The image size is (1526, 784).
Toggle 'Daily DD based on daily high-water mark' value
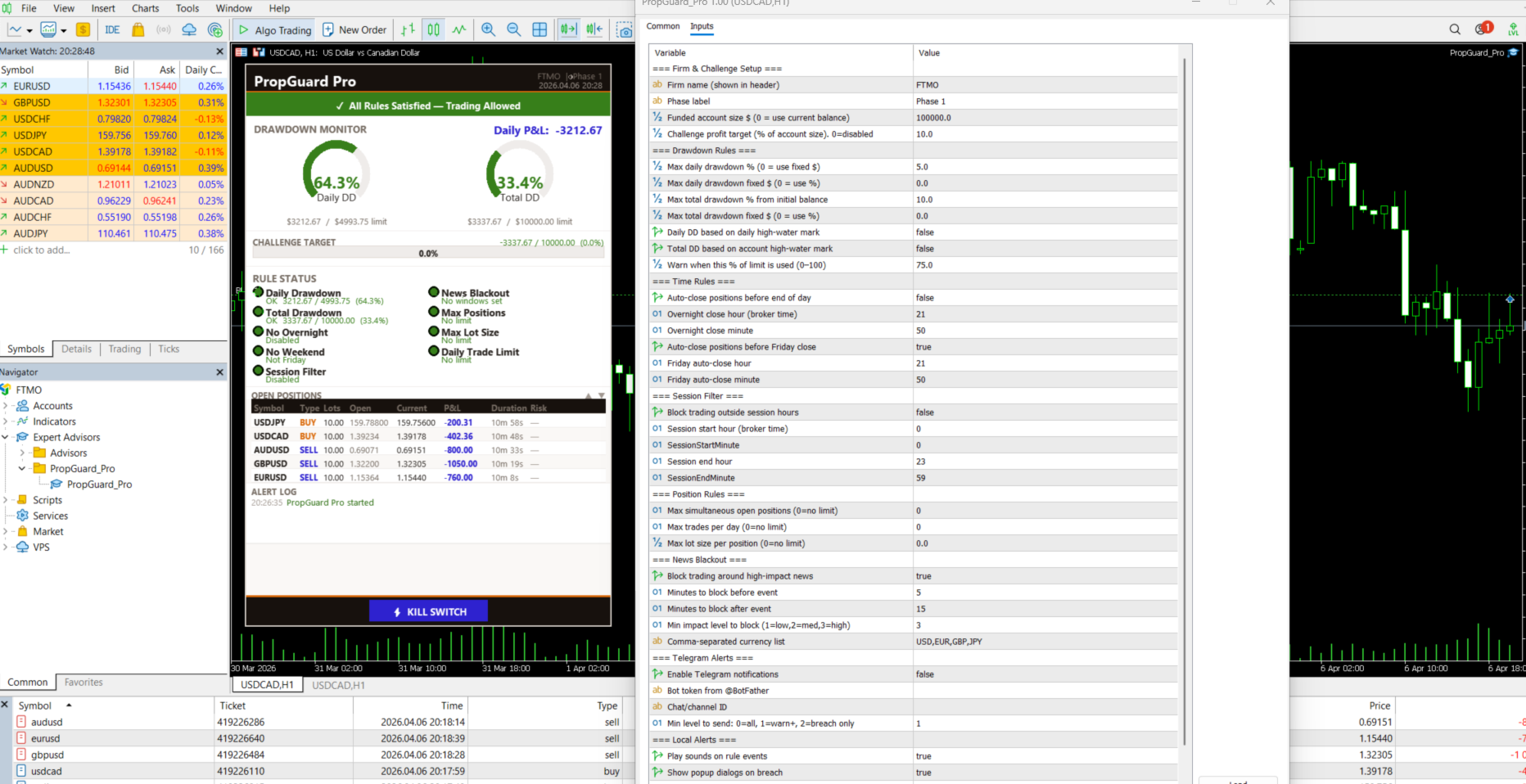click(1045, 232)
